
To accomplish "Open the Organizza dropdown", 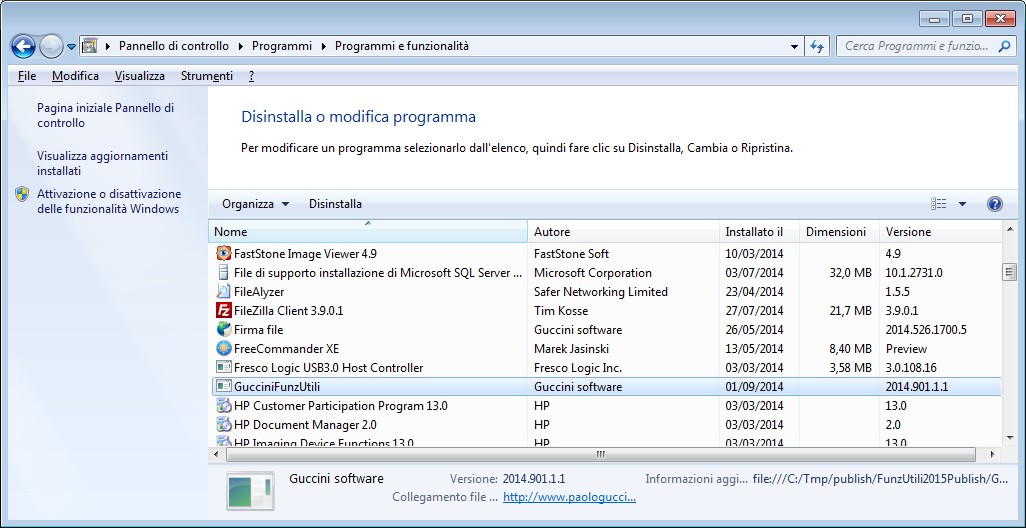I will point(255,203).
